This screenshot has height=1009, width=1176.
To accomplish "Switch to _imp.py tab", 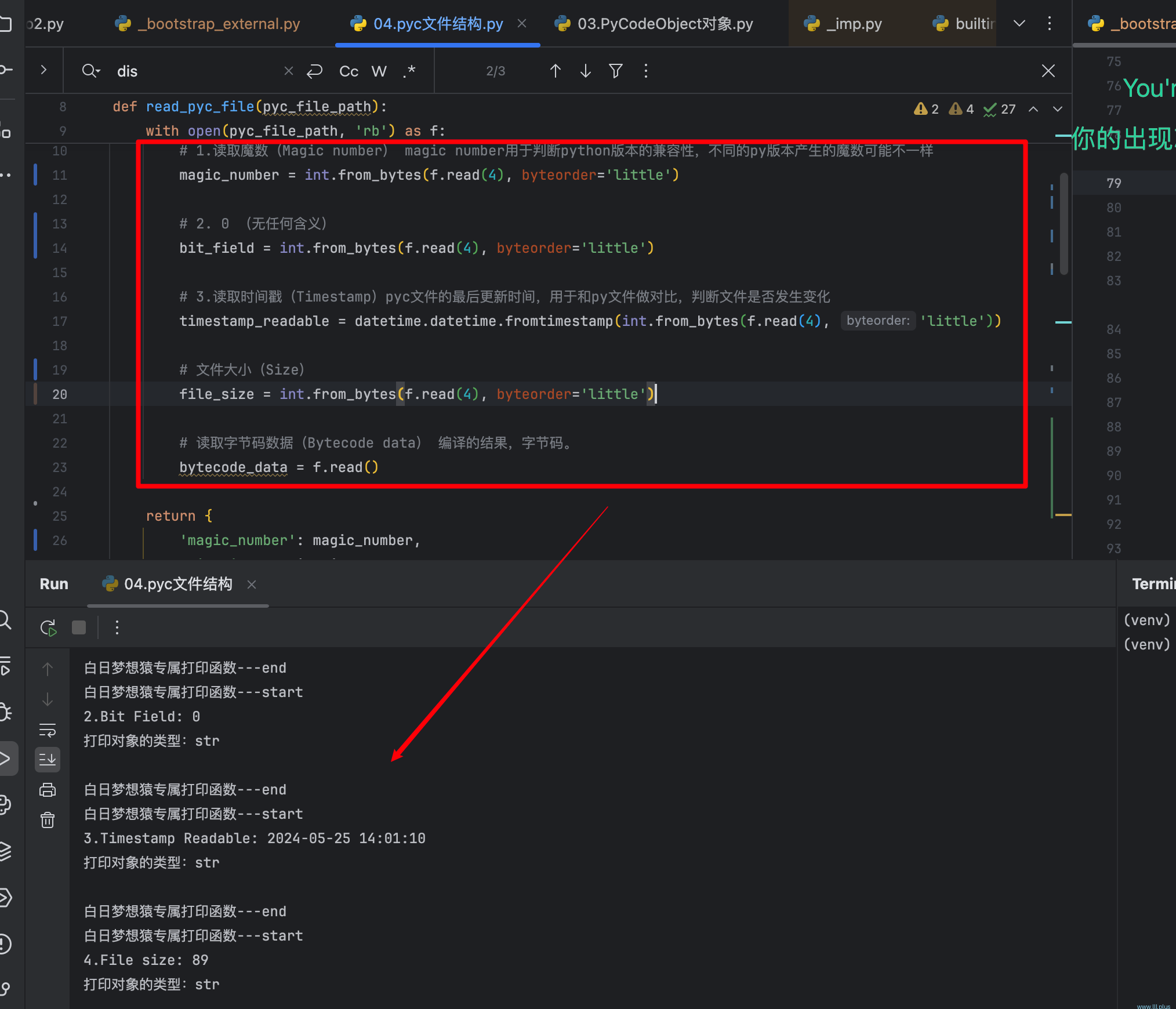I will coord(843,24).
